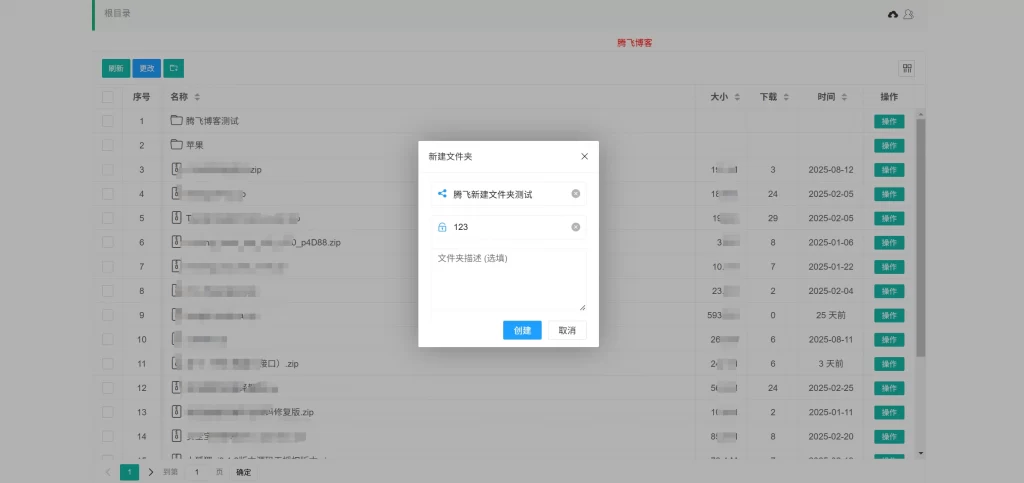Toggle the select-all header checkbox
1024x483 pixels.
[x=108, y=97]
